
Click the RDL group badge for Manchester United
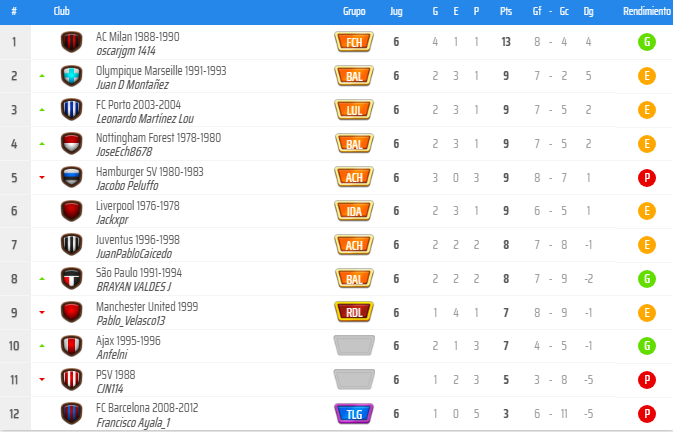[353, 312]
